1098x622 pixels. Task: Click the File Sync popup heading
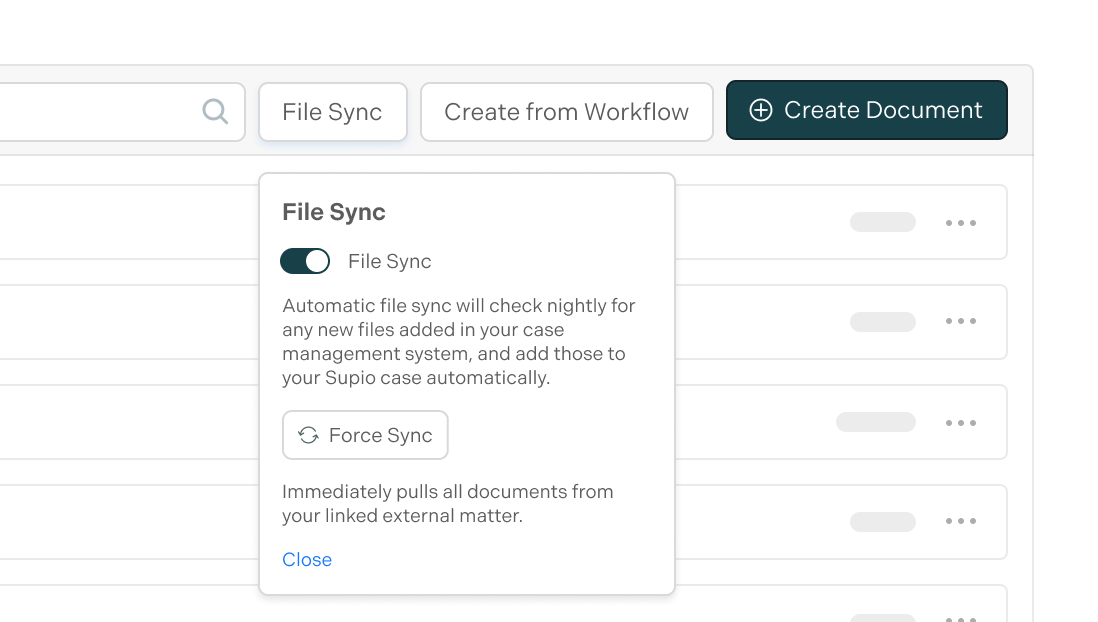333,212
